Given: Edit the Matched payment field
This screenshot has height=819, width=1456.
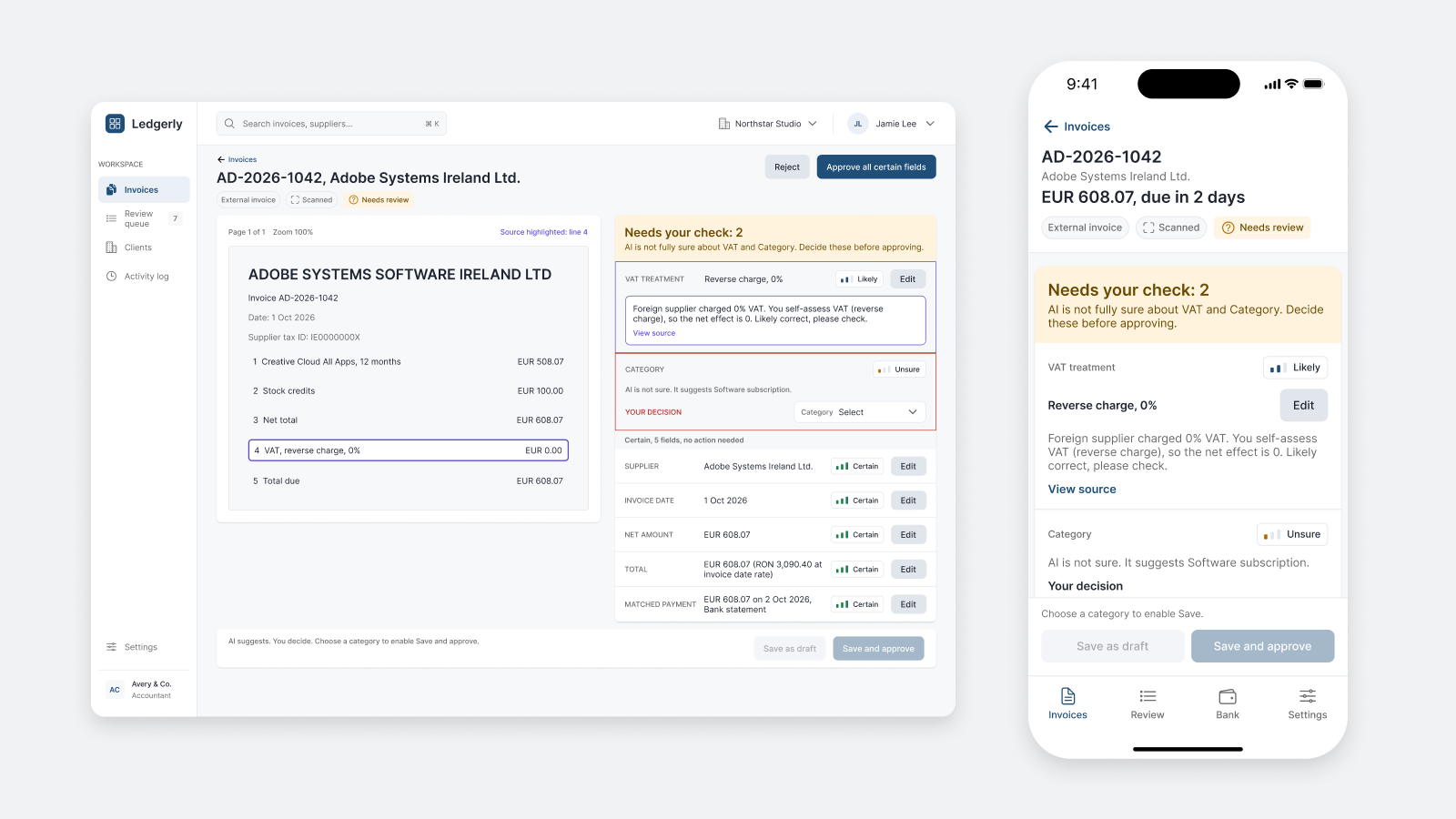Looking at the screenshot, I should tap(908, 604).
